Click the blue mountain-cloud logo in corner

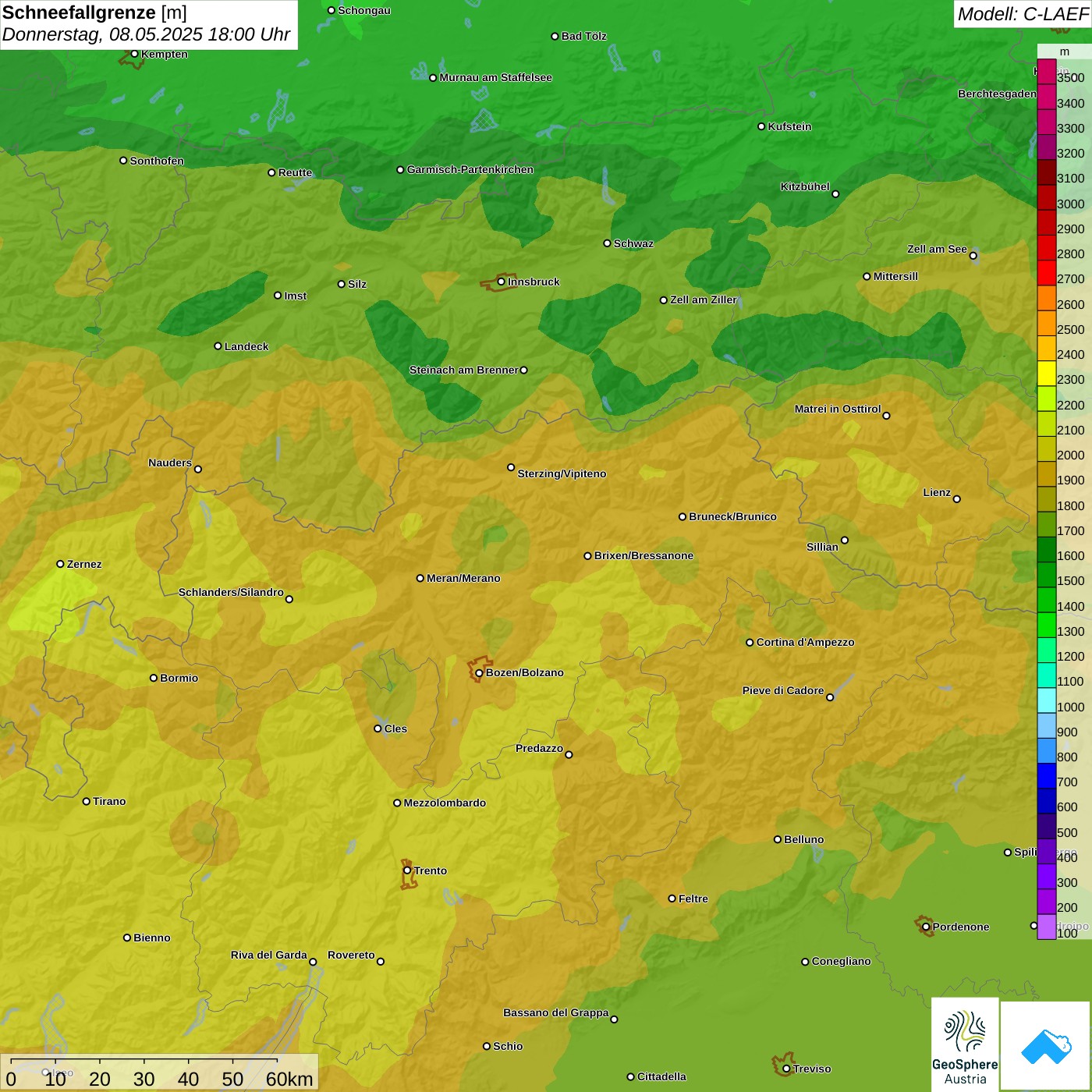click(x=1046, y=1047)
